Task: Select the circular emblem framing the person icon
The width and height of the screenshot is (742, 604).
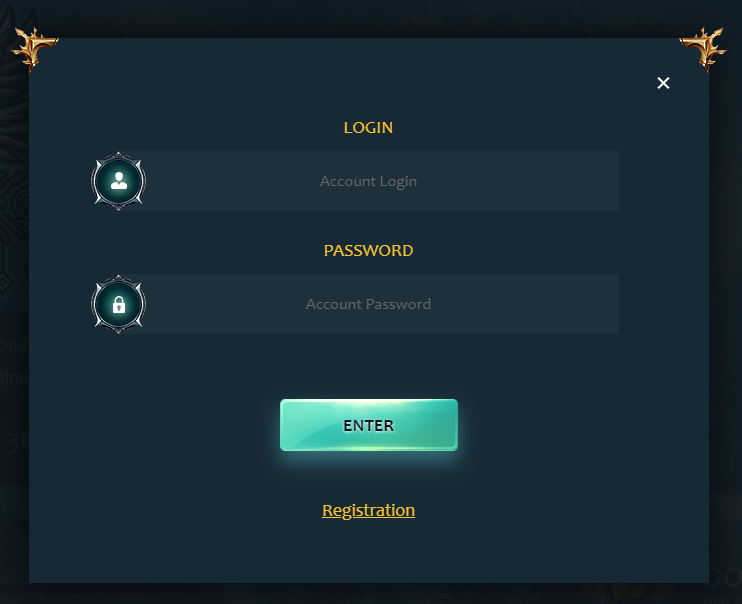Action: coord(119,181)
